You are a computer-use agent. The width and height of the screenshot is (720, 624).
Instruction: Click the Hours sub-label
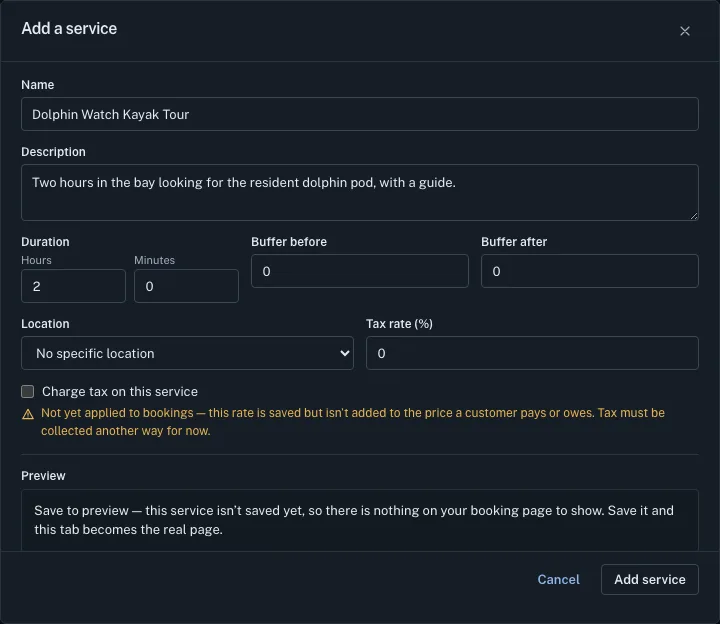tap(36, 260)
